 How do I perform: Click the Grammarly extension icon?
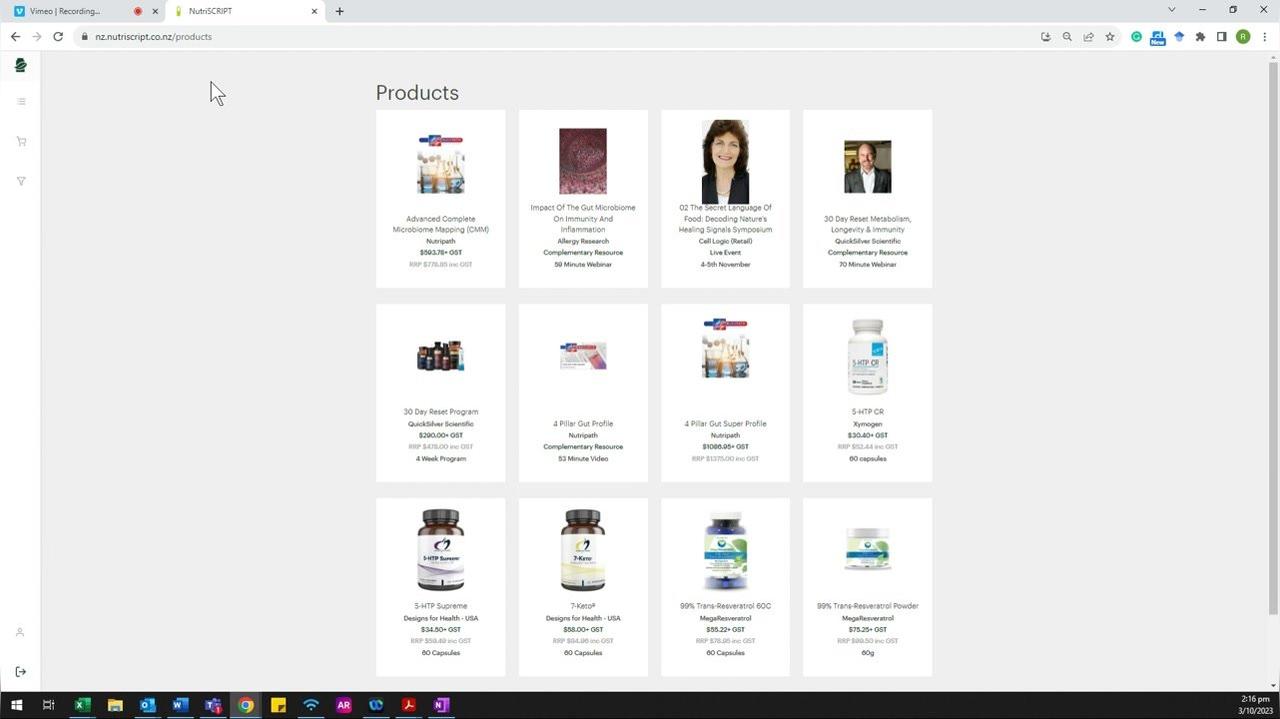[1136, 37]
